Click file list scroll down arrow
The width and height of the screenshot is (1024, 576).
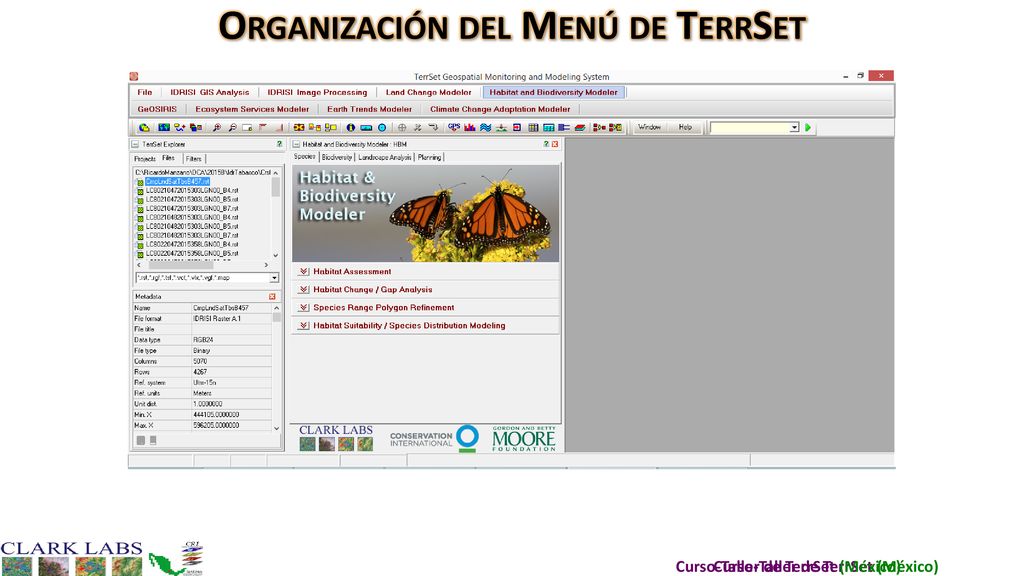[x=276, y=255]
